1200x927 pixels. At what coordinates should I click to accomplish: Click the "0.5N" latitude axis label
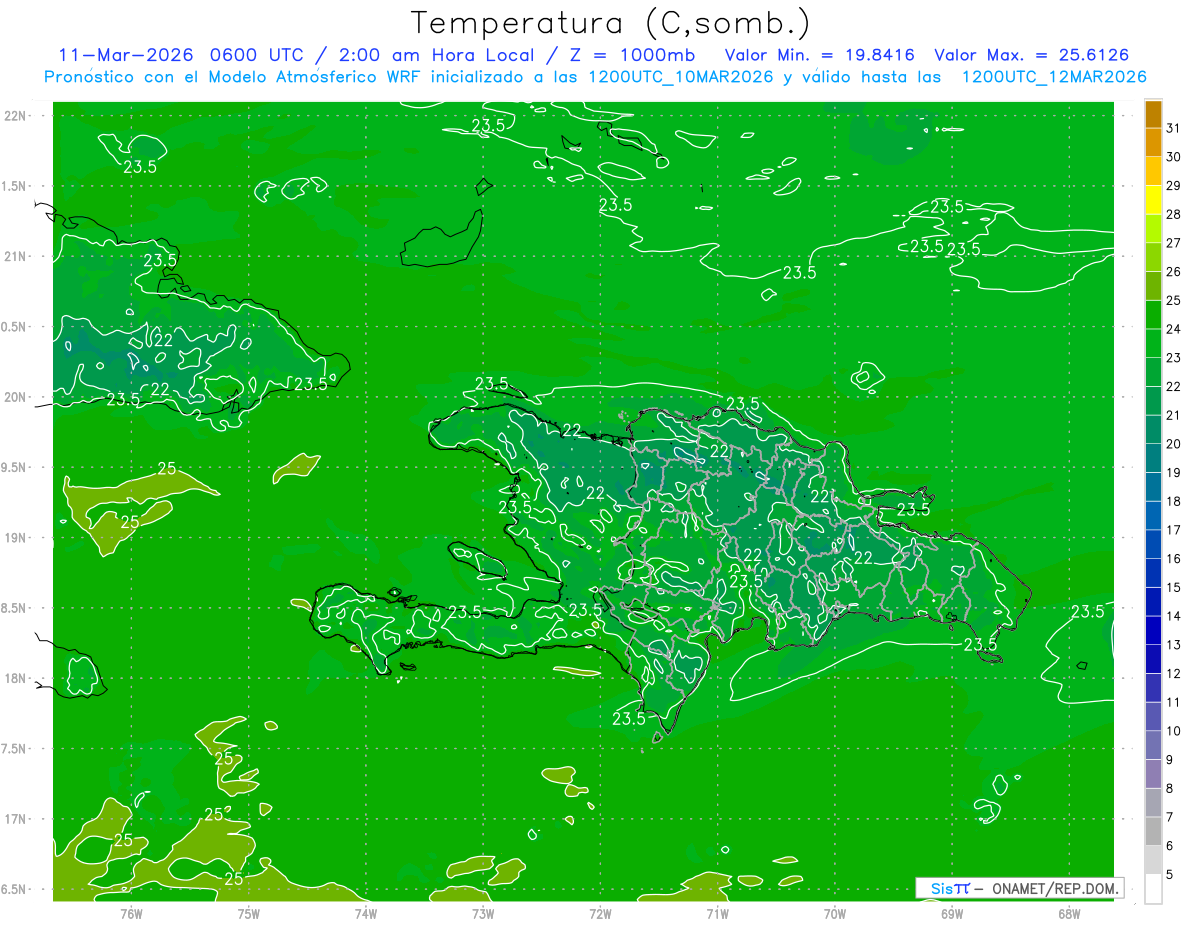pyautogui.click(x=14, y=327)
